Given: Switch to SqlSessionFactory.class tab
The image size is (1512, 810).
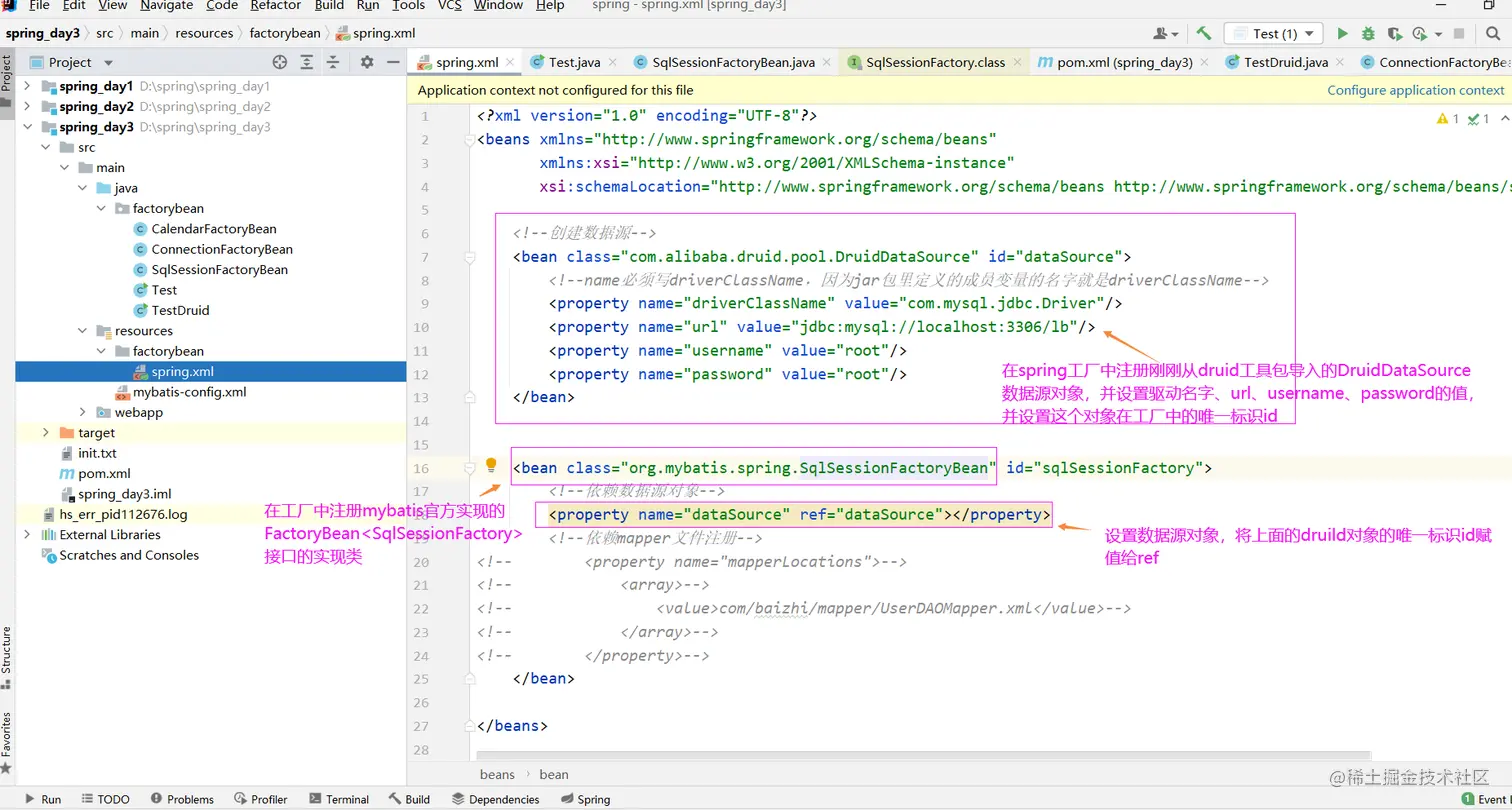Looking at the screenshot, I should (935, 62).
